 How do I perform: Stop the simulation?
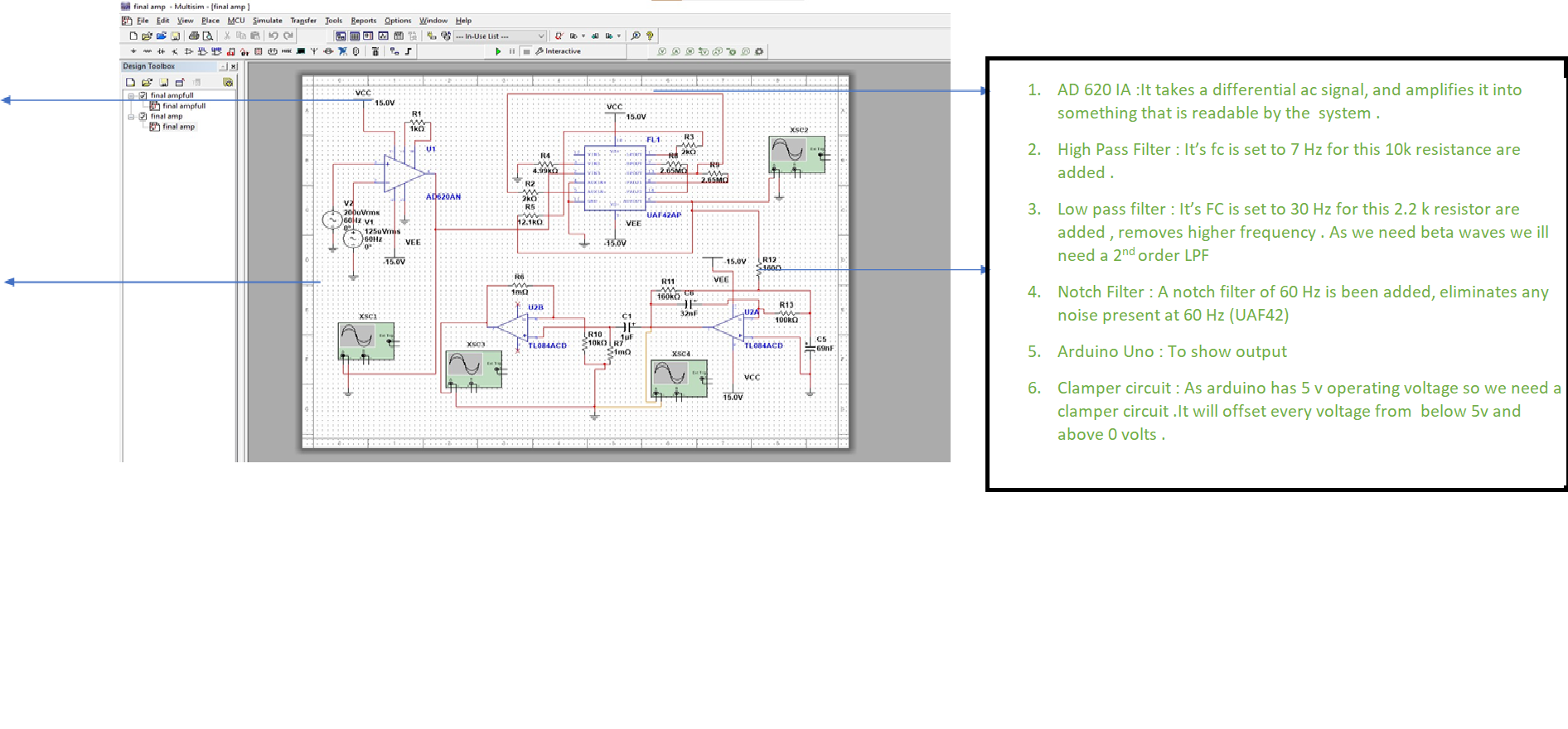[x=526, y=51]
